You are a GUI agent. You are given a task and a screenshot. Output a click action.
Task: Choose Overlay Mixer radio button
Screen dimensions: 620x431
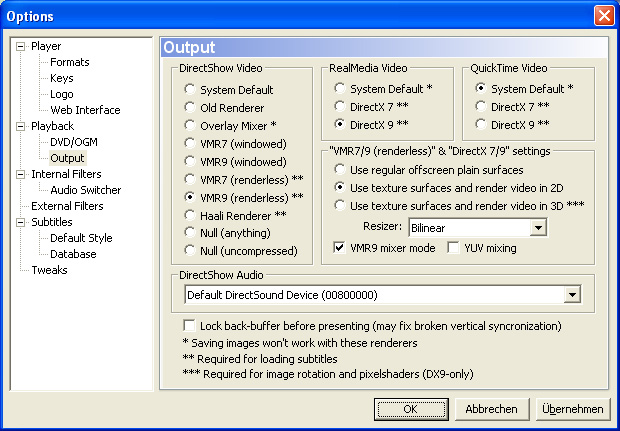coord(189,126)
